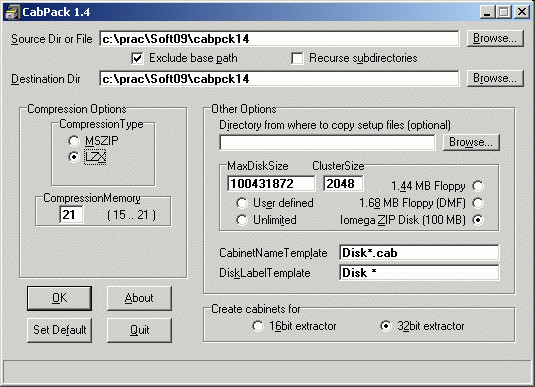Click the setup files directory field
This screenshot has width=535, height=387.
327,142
